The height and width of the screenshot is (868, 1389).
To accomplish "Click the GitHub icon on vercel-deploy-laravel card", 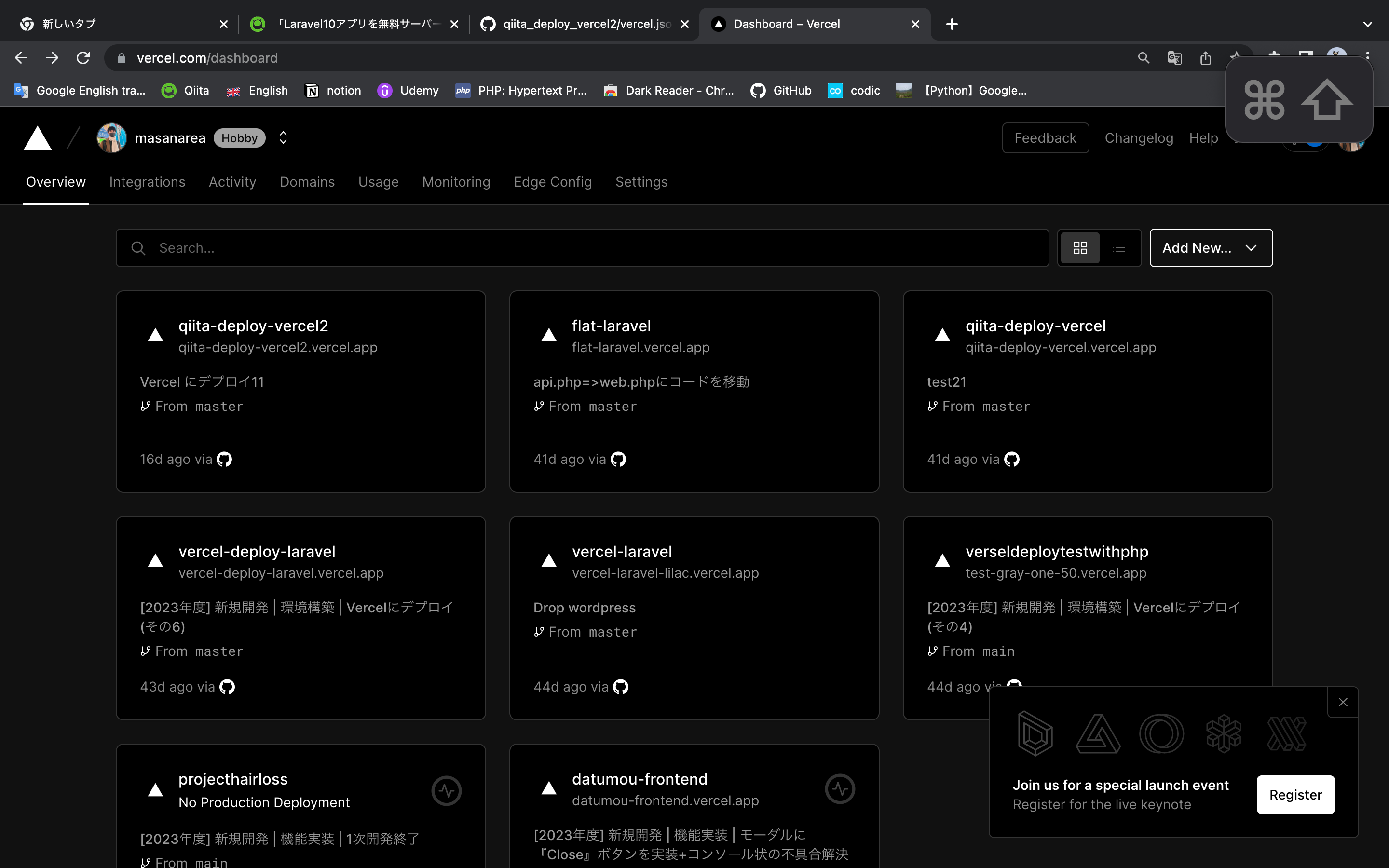I will (227, 687).
